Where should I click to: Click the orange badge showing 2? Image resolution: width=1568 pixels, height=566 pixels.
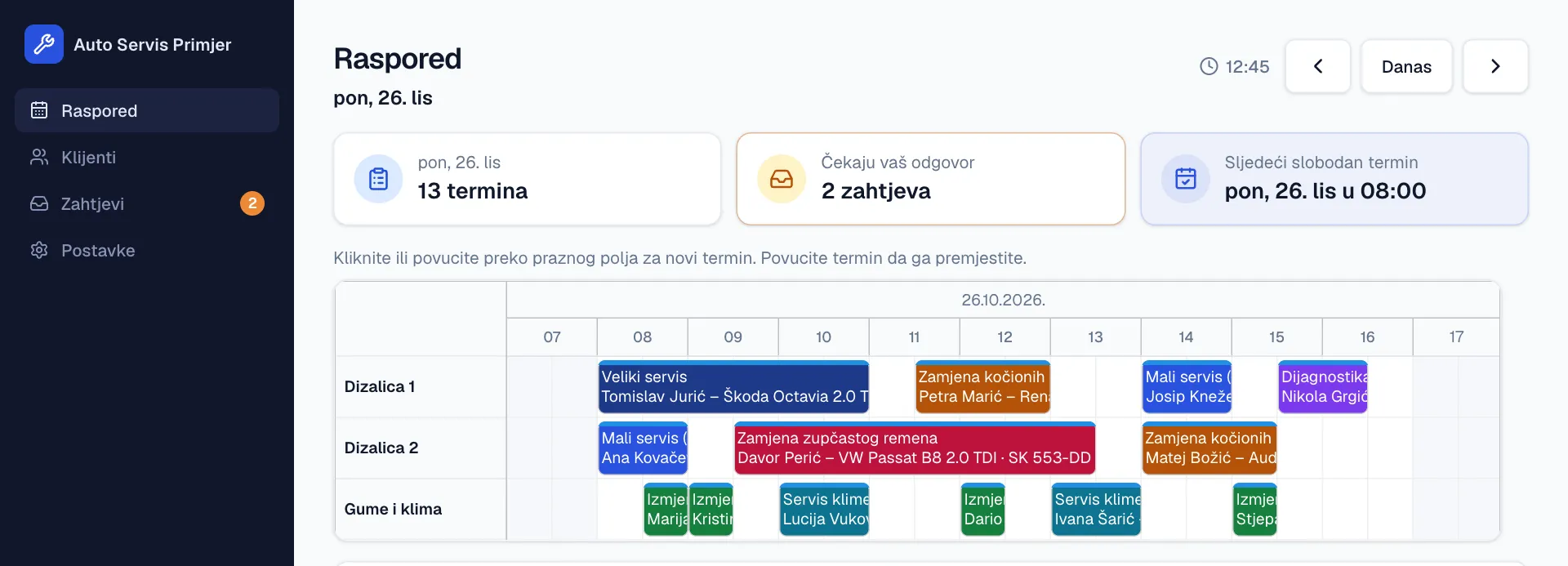(252, 203)
